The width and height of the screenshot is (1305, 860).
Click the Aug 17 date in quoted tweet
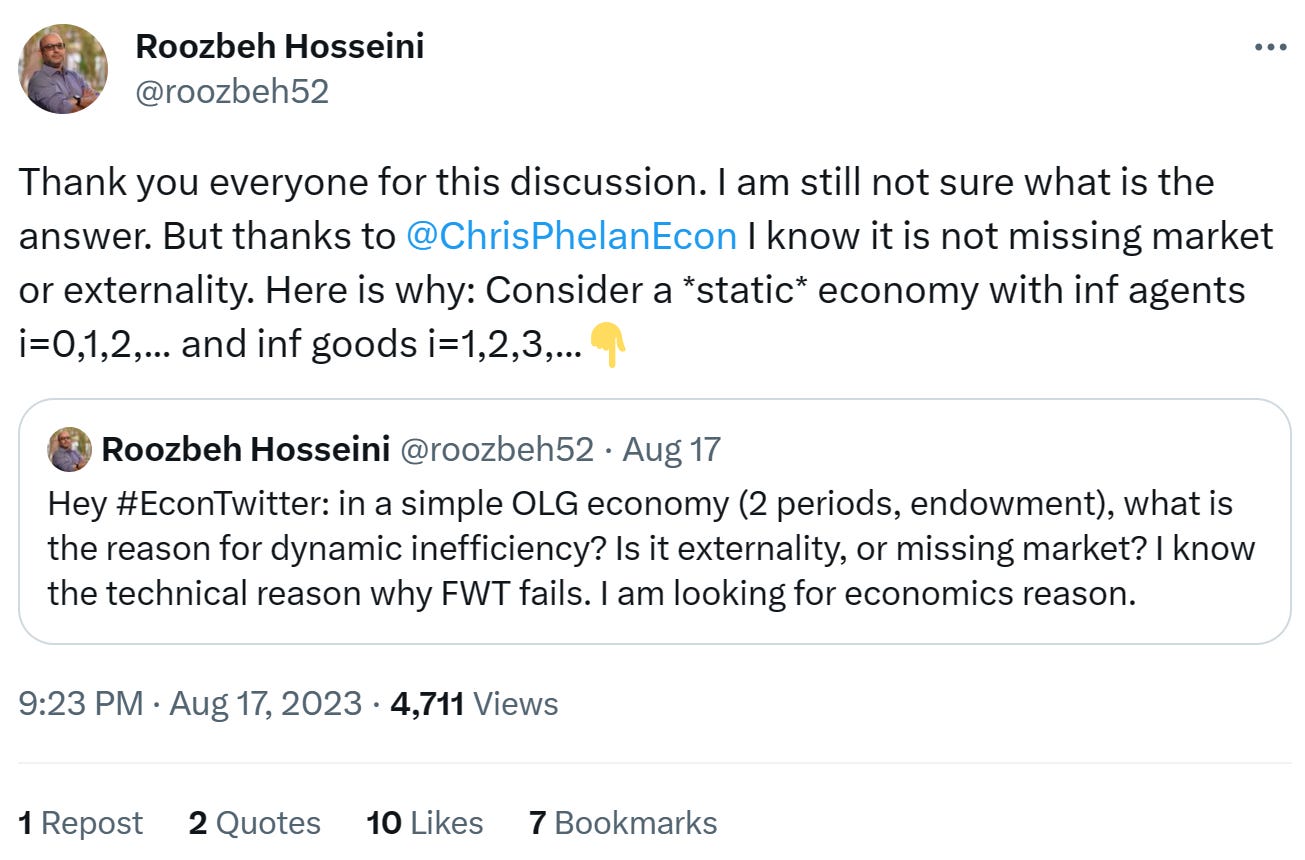click(x=672, y=449)
